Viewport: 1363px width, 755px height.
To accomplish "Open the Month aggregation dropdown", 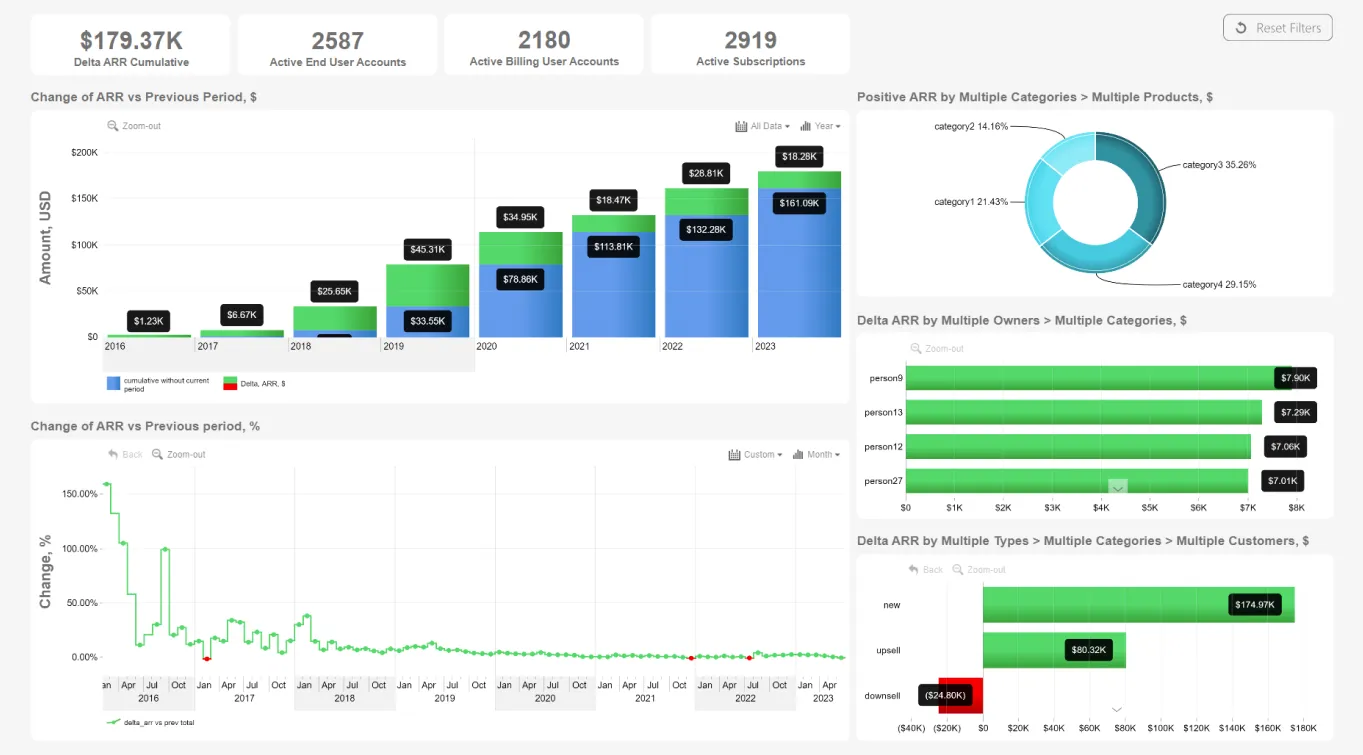I will click(816, 454).
